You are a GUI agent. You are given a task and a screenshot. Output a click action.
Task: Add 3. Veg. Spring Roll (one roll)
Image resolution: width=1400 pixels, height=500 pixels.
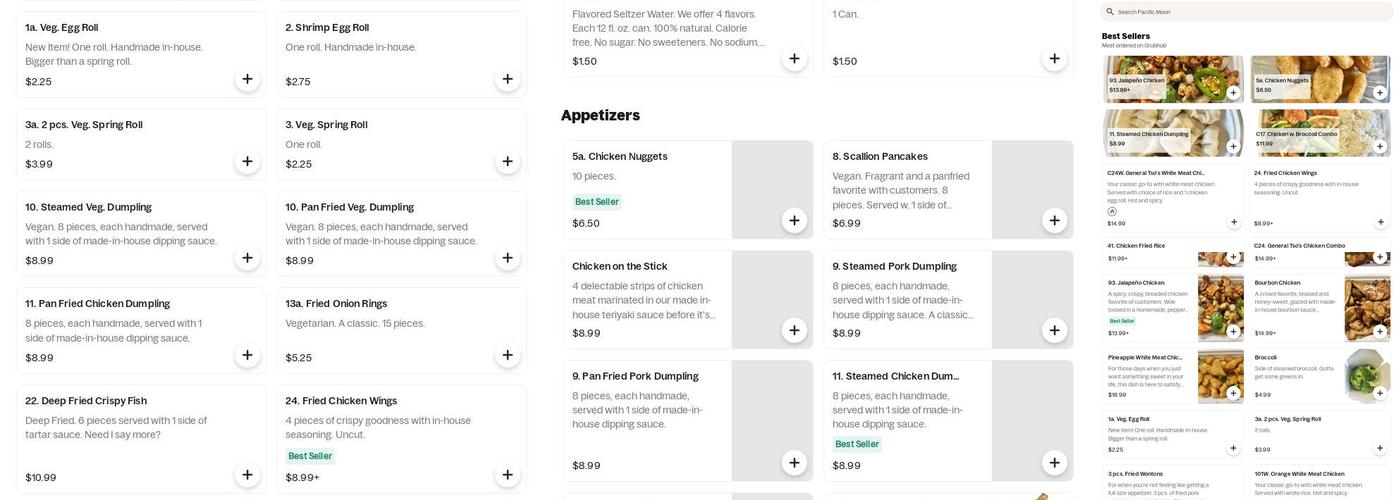[507, 162]
